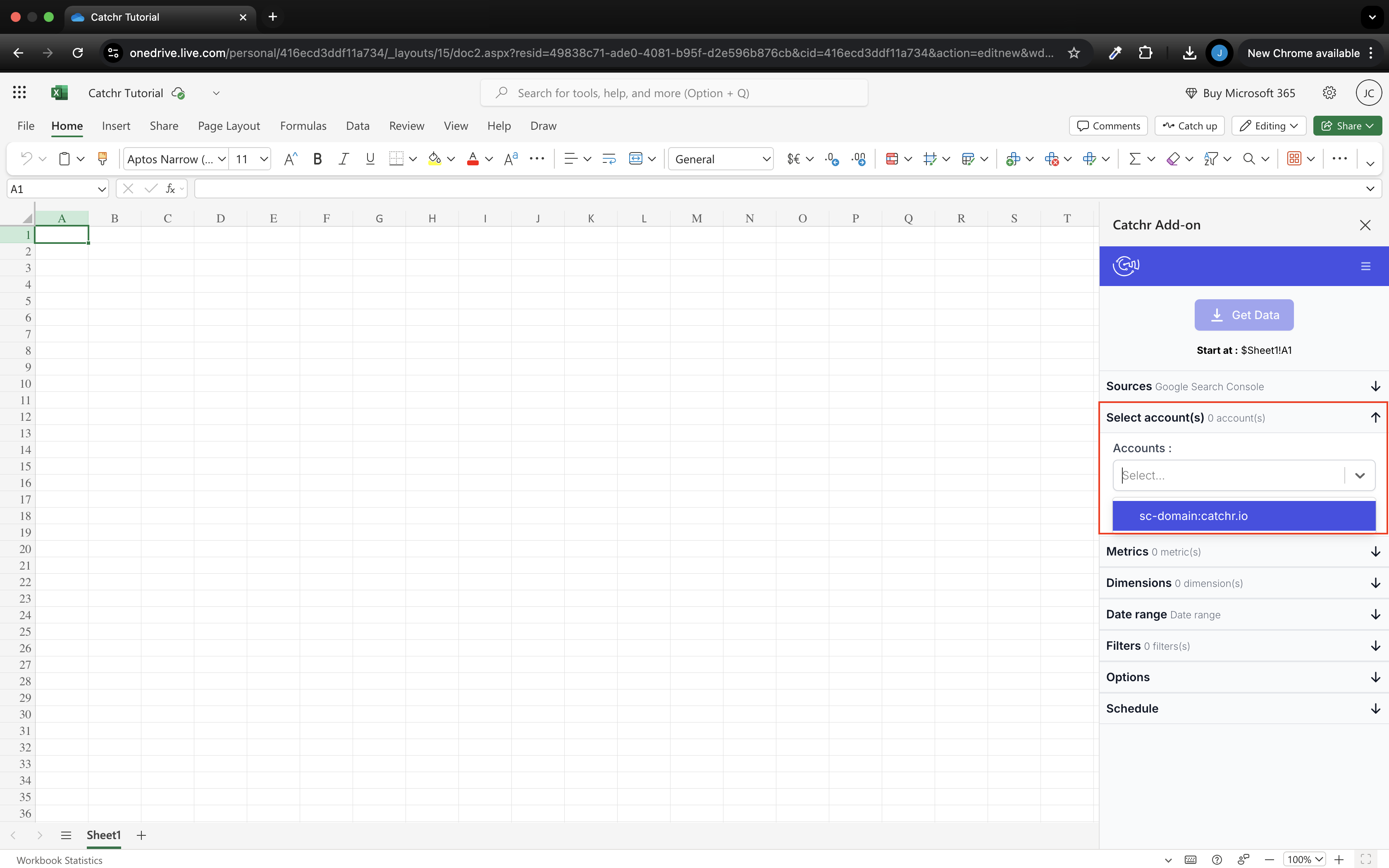Click the Add-ins grid icon
Screen dimensions: 1389x868
pos(1294,159)
